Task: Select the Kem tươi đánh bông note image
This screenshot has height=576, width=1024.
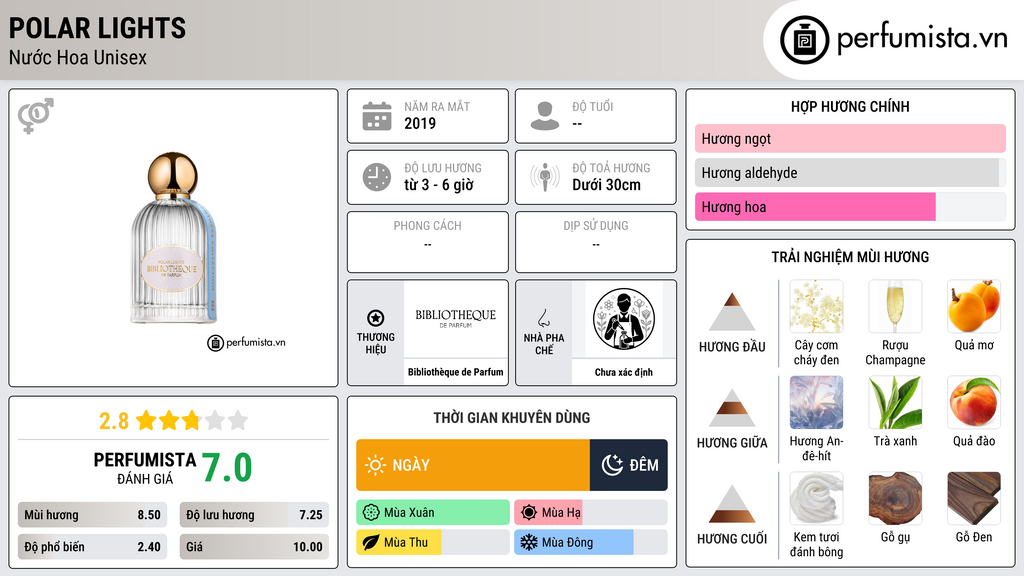Action: [816, 498]
